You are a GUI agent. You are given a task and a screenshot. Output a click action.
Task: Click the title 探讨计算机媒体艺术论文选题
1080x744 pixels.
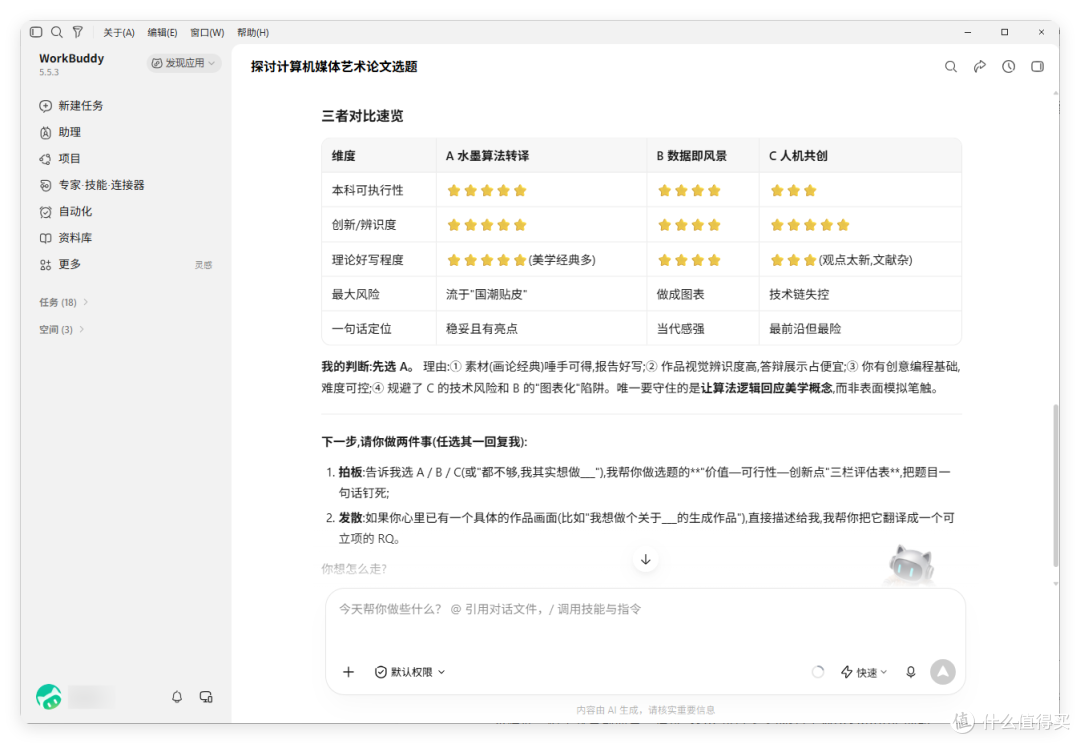tap(334, 67)
